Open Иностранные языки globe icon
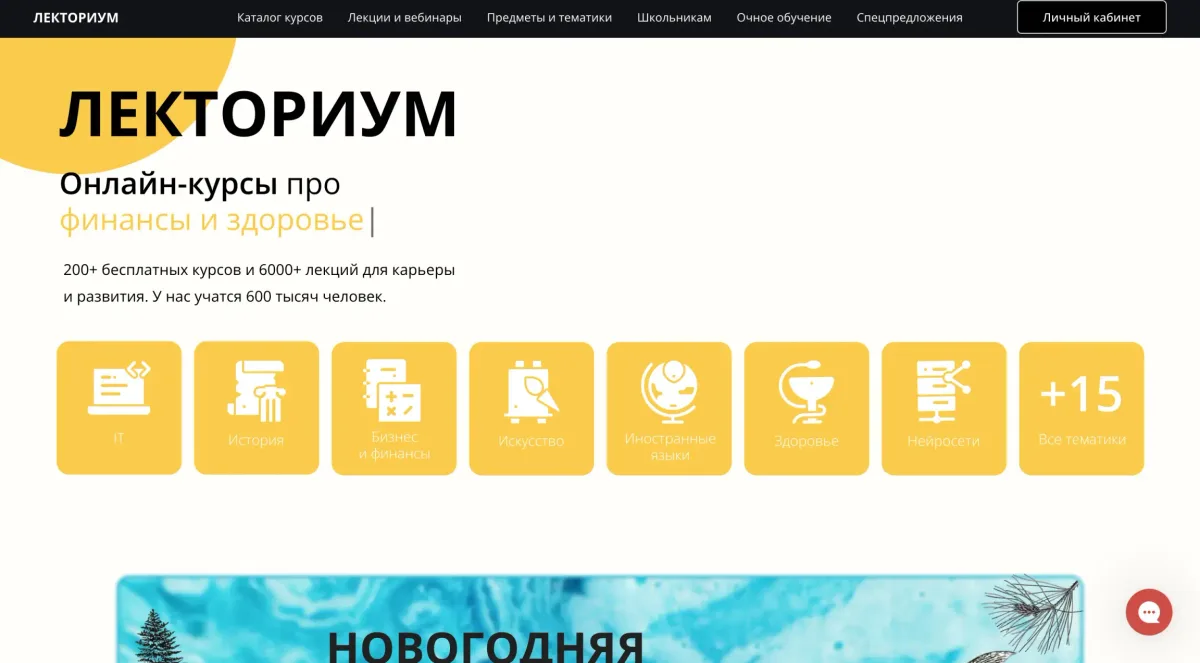The height and width of the screenshot is (663, 1200). [x=669, y=389]
